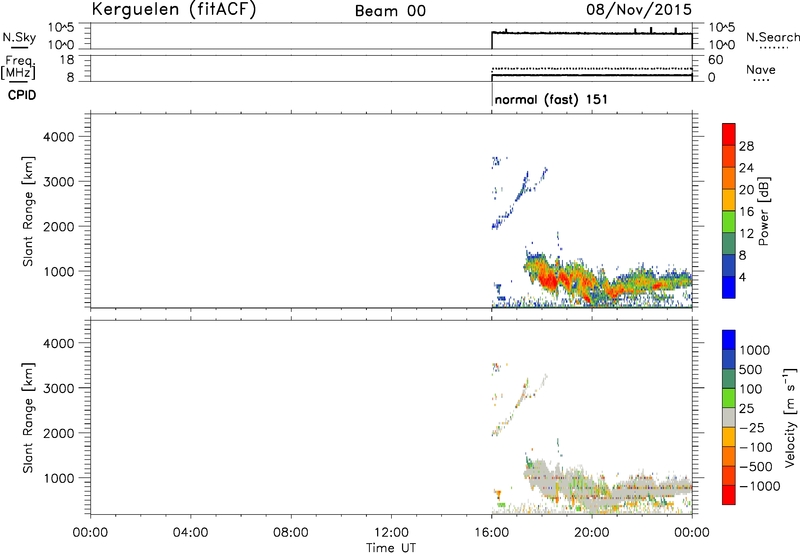Click the 'CPID' label
This screenshot has height=554, width=800.
(x=22, y=95)
